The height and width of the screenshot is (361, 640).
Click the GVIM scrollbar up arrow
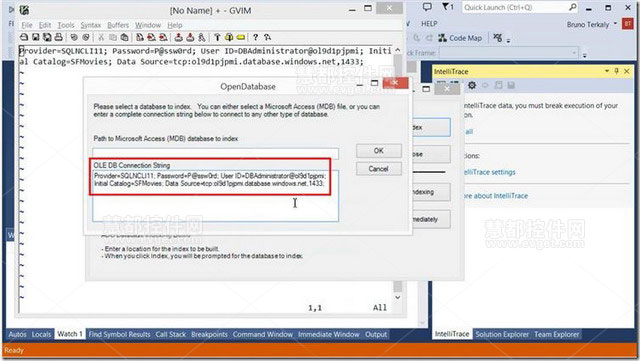coord(398,50)
